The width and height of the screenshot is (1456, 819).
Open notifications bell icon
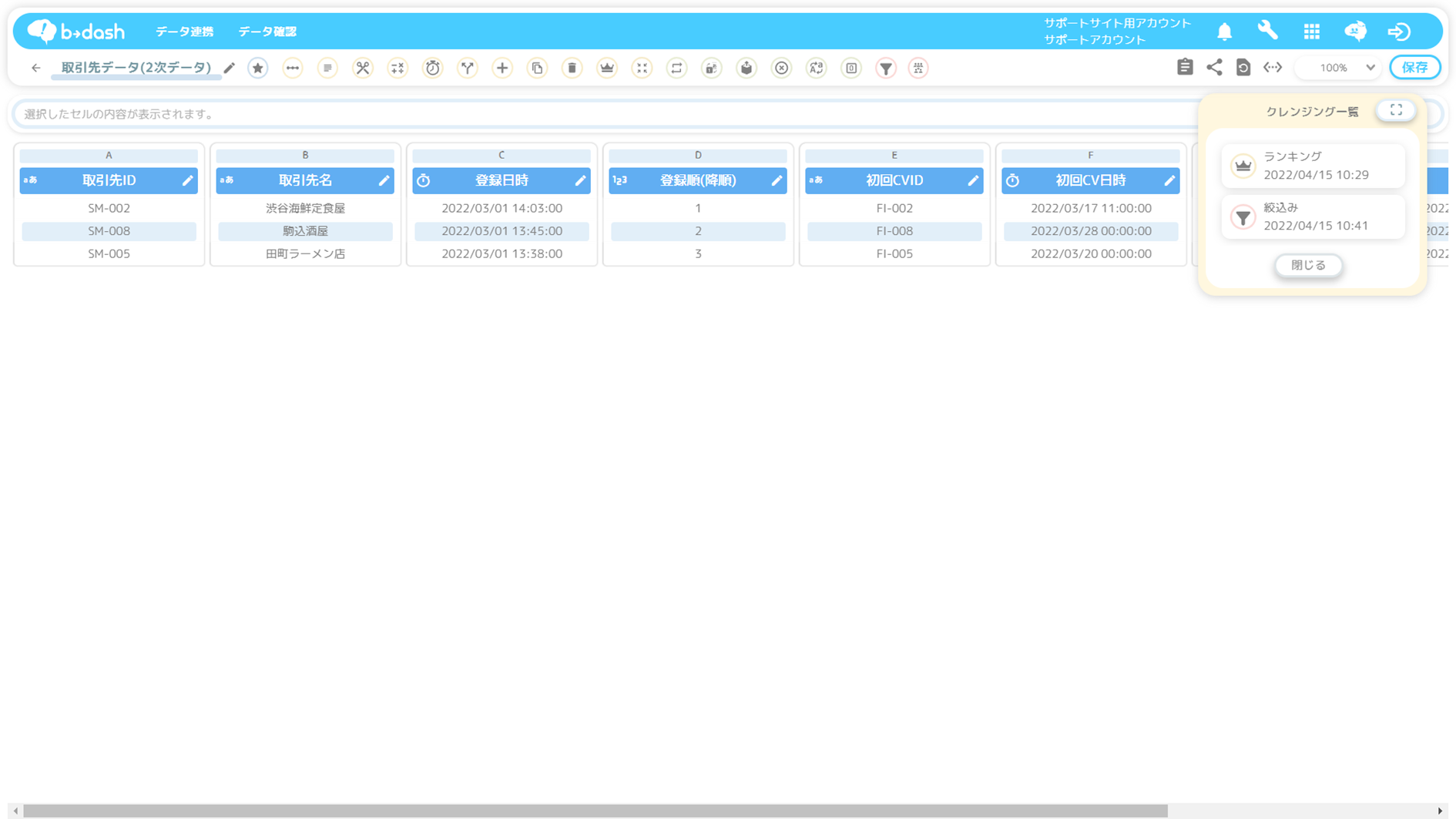pyautogui.click(x=1224, y=32)
